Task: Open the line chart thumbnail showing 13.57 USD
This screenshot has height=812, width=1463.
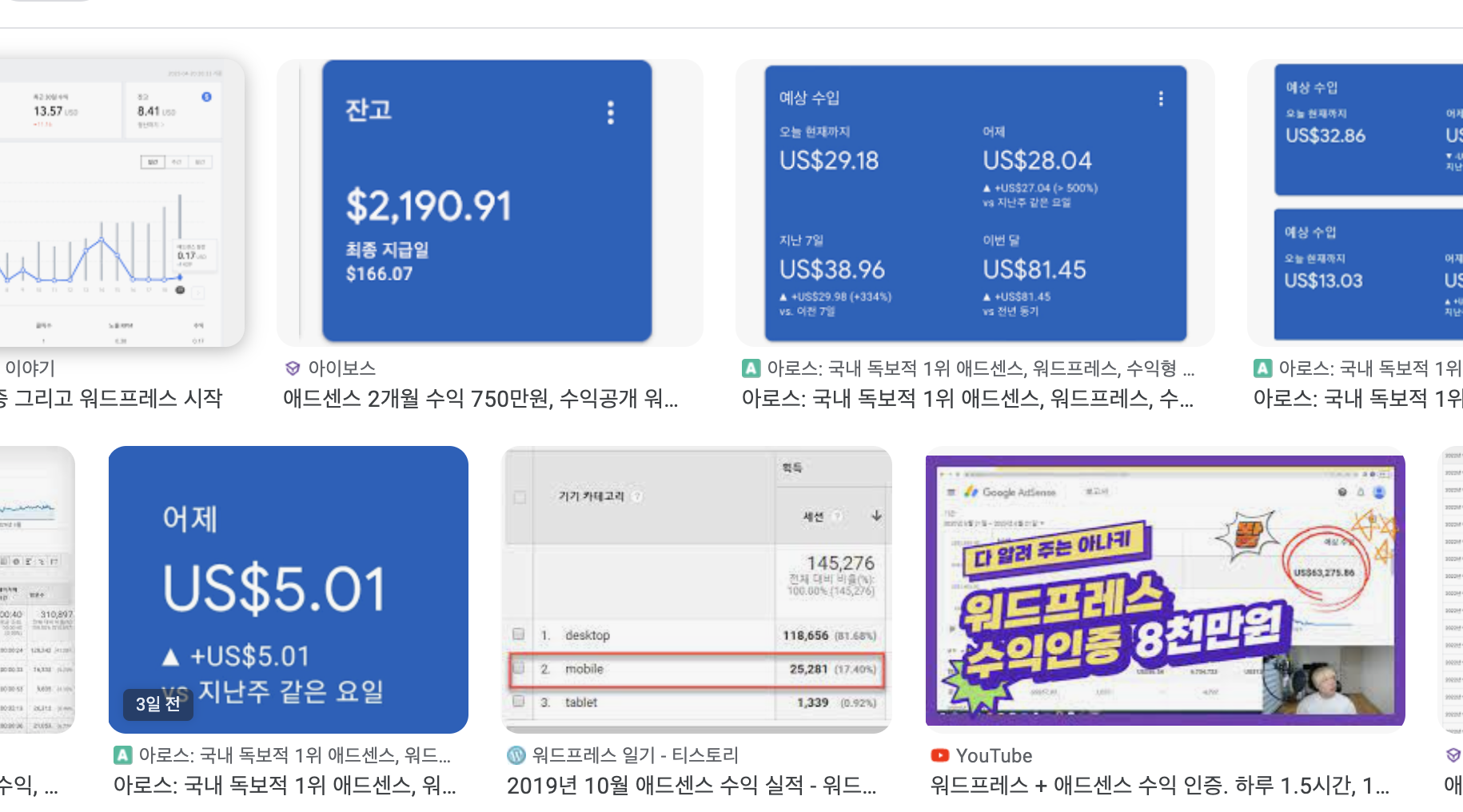Action: 122,202
